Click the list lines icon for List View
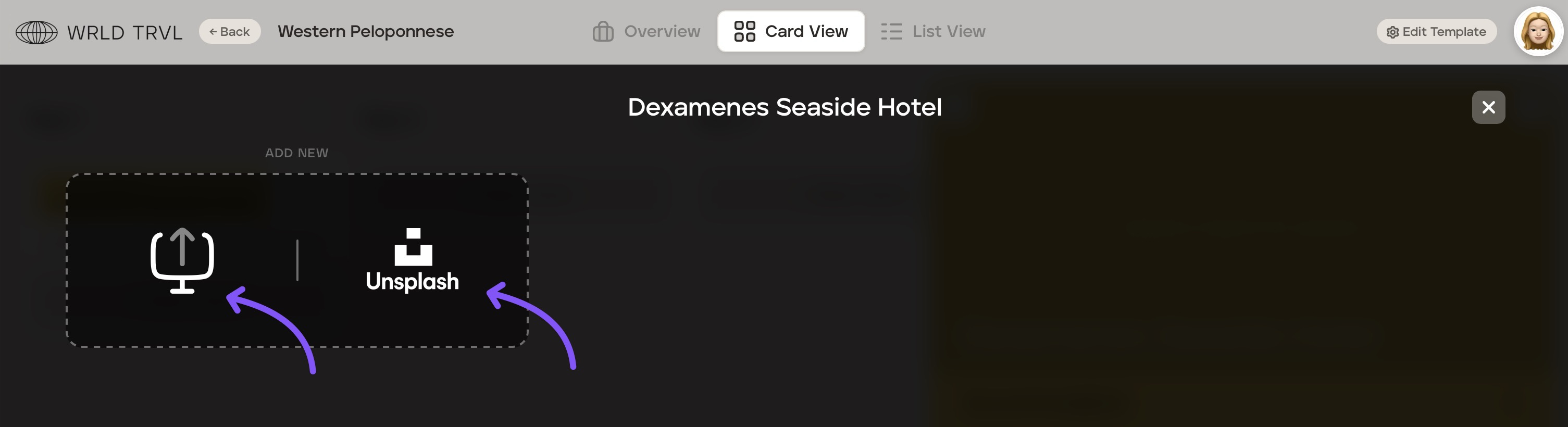The width and height of the screenshot is (1568, 427). point(891,32)
